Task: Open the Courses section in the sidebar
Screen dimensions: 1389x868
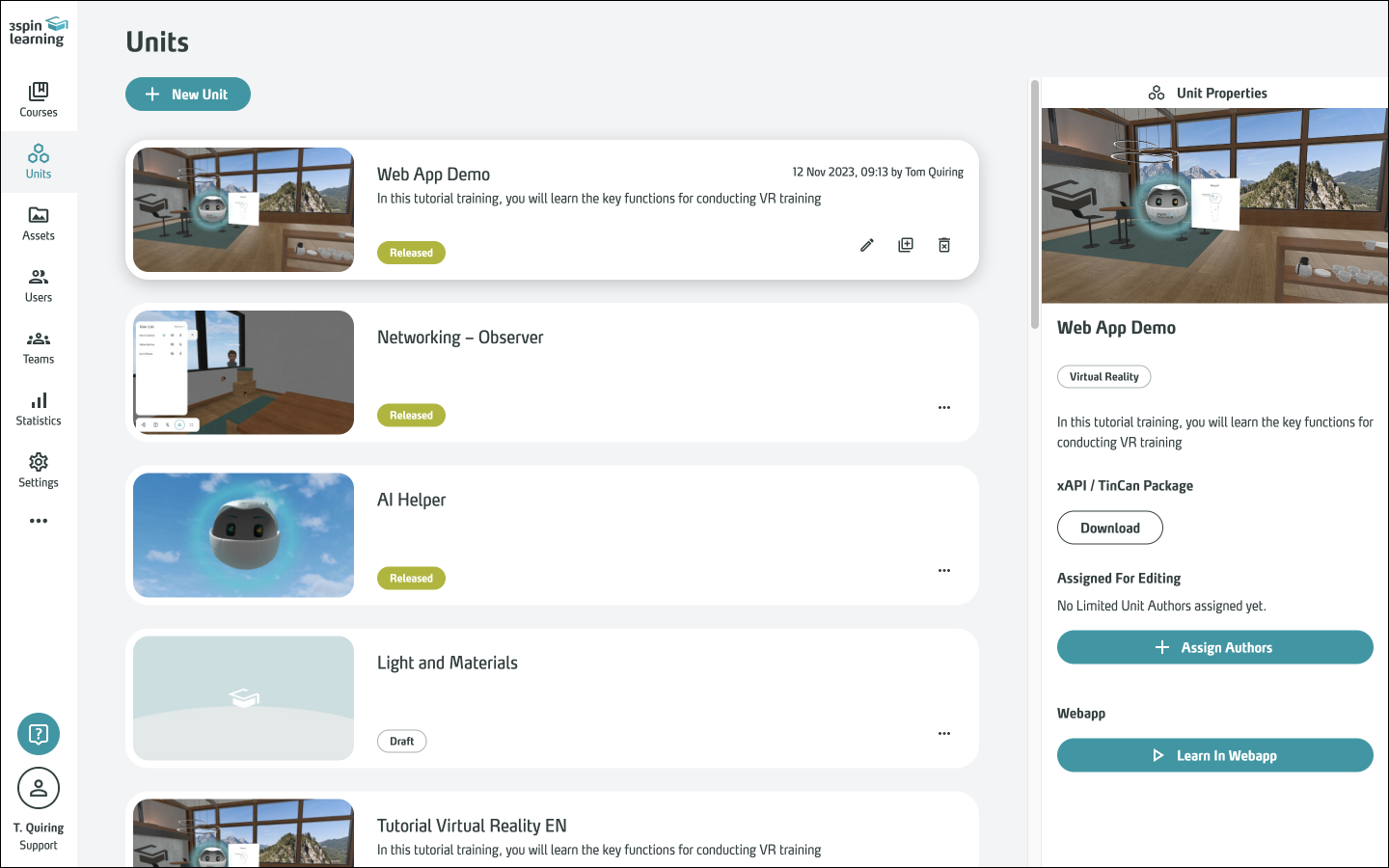Action: [x=39, y=99]
